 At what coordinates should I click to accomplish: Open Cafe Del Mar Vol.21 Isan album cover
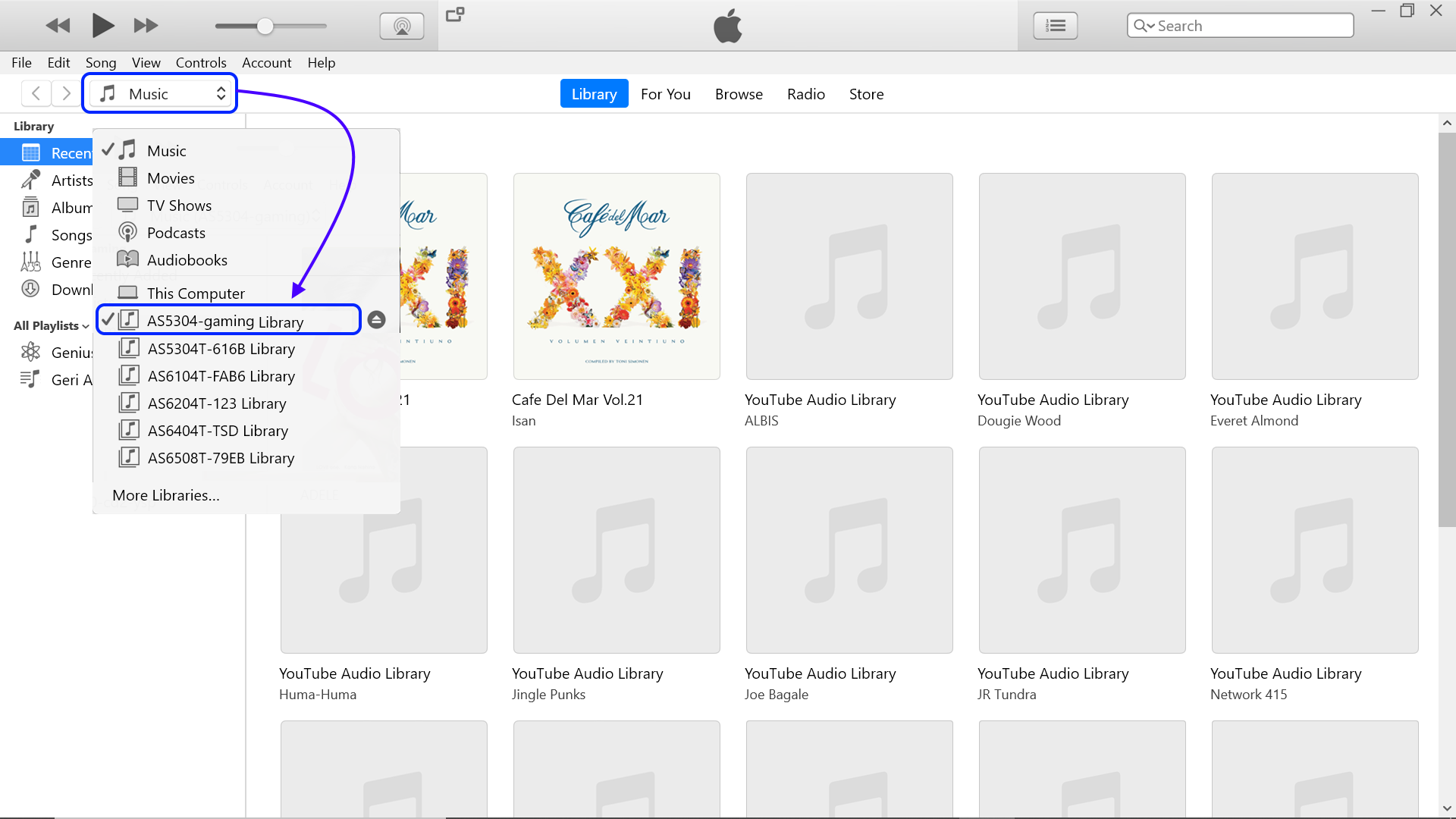click(617, 276)
